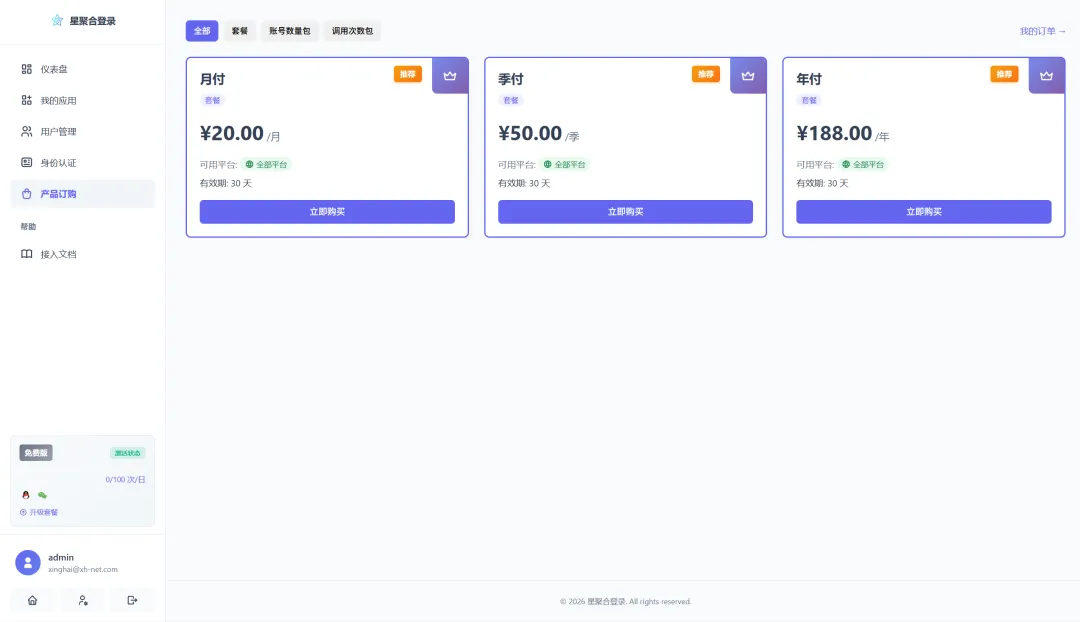Click the logout icon button
This screenshot has height=622, width=1080.
point(132,600)
